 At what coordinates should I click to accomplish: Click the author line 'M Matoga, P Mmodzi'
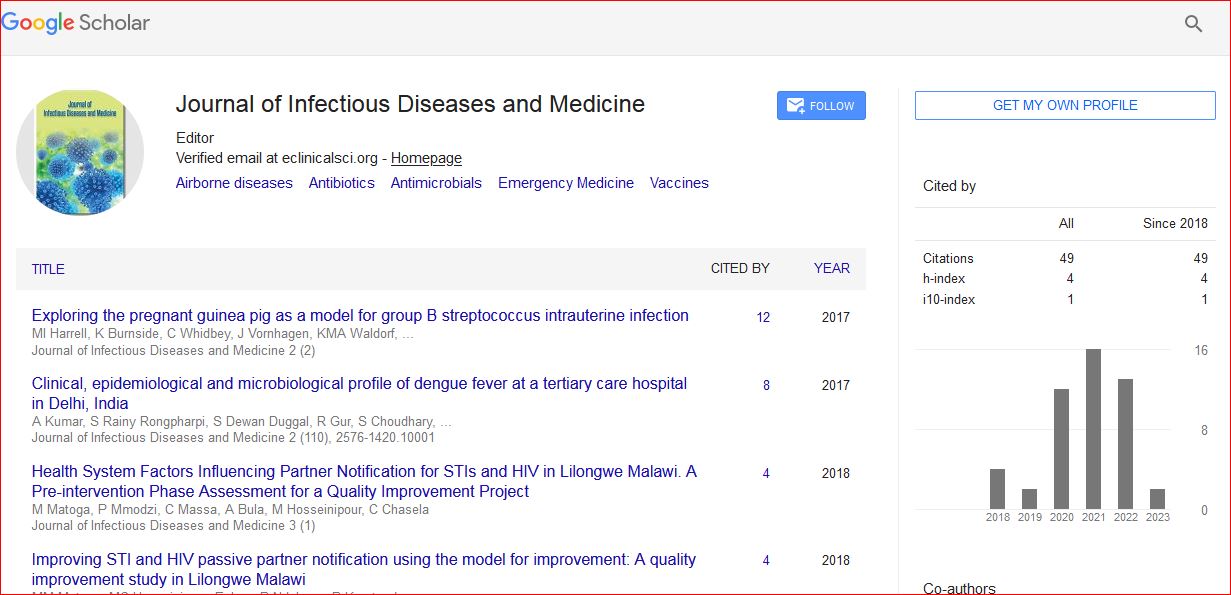click(x=230, y=510)
